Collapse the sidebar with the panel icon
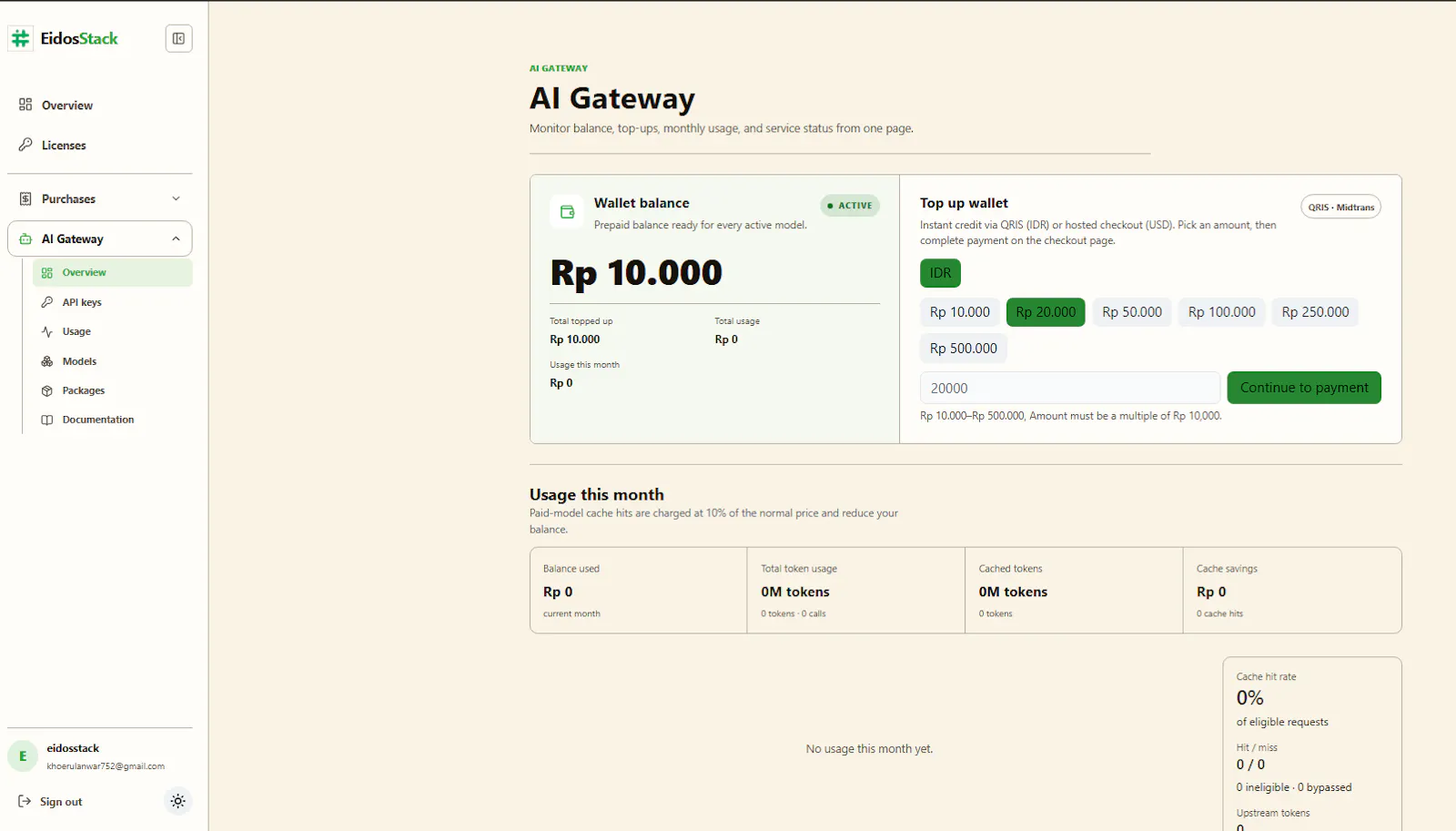 (178, 38)
